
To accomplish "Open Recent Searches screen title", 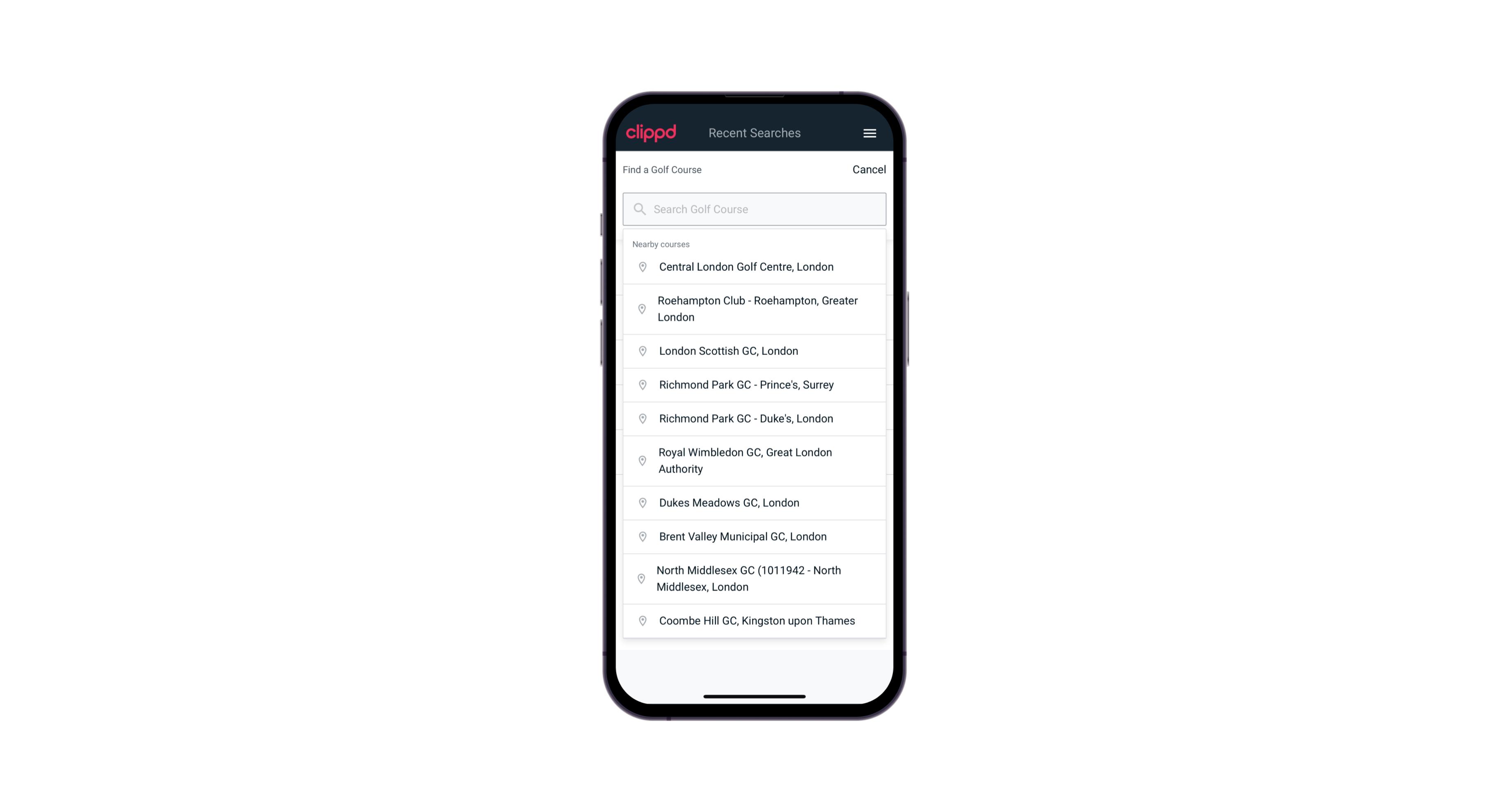I will click(754, 133).
